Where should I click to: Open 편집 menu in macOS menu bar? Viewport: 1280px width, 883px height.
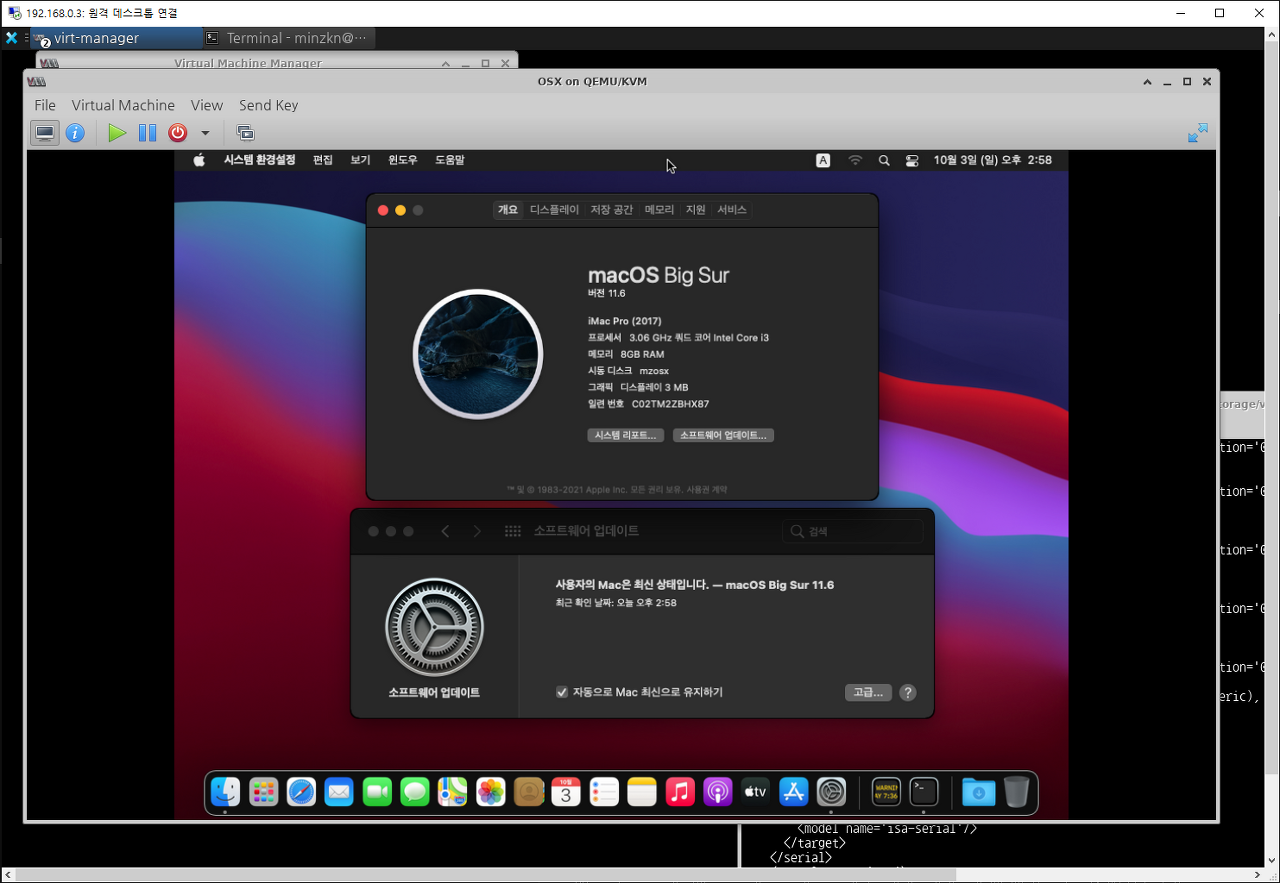322,160
